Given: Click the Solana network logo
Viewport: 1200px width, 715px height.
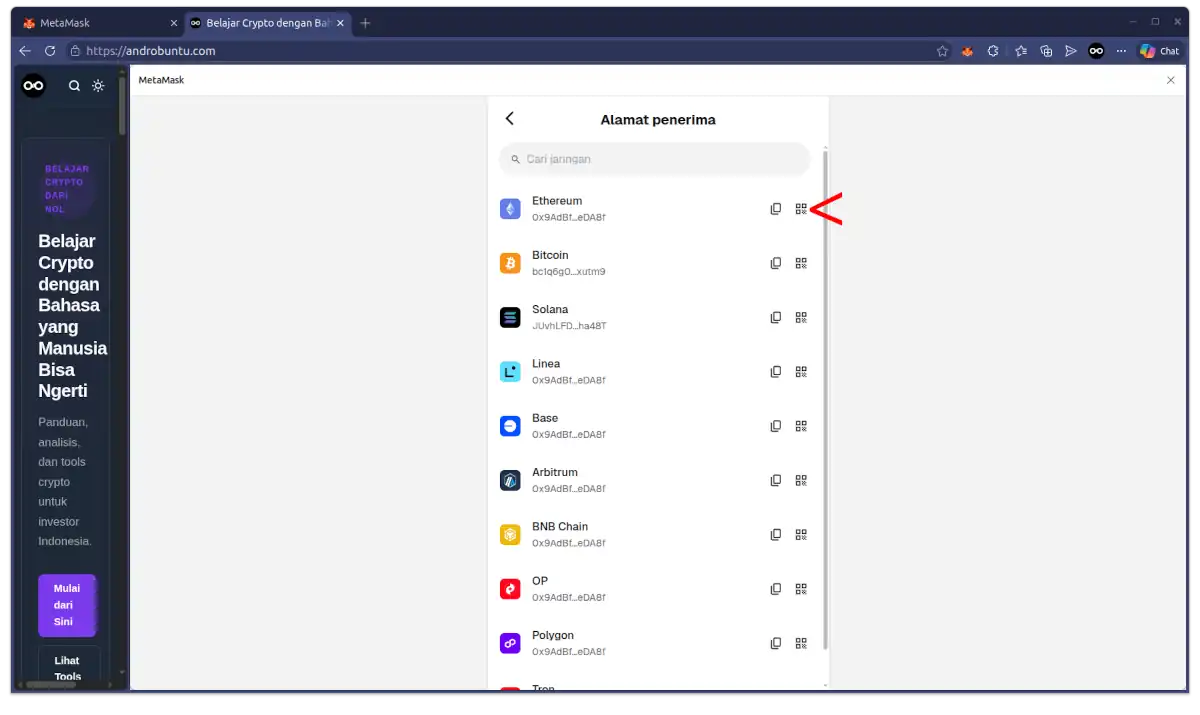Looking at the screenshot, I should tap(510, 317).
